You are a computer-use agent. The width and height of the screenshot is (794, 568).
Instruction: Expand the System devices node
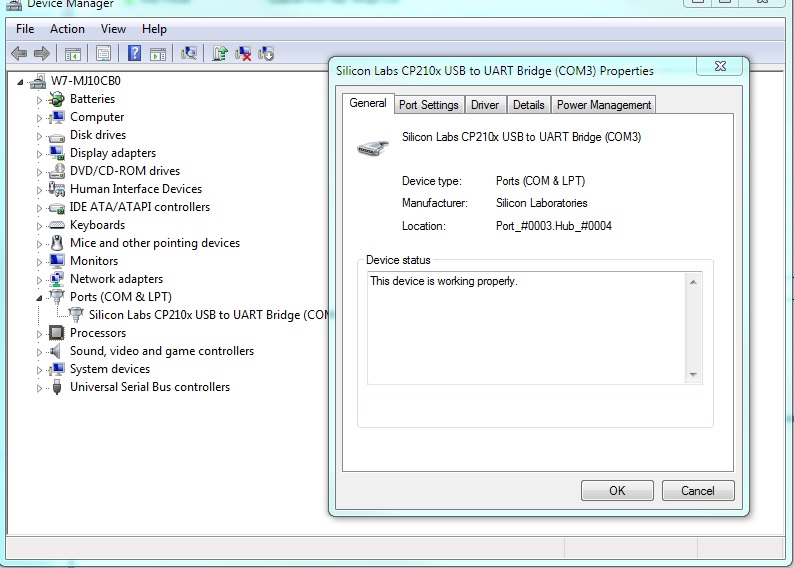pos(39,370)
